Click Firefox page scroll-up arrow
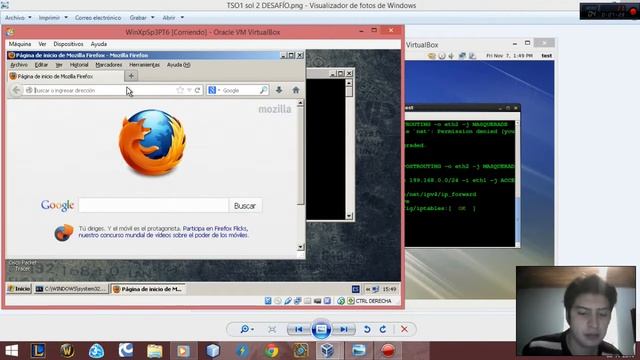This screenshot has width=640, height=360. (300, 103)
